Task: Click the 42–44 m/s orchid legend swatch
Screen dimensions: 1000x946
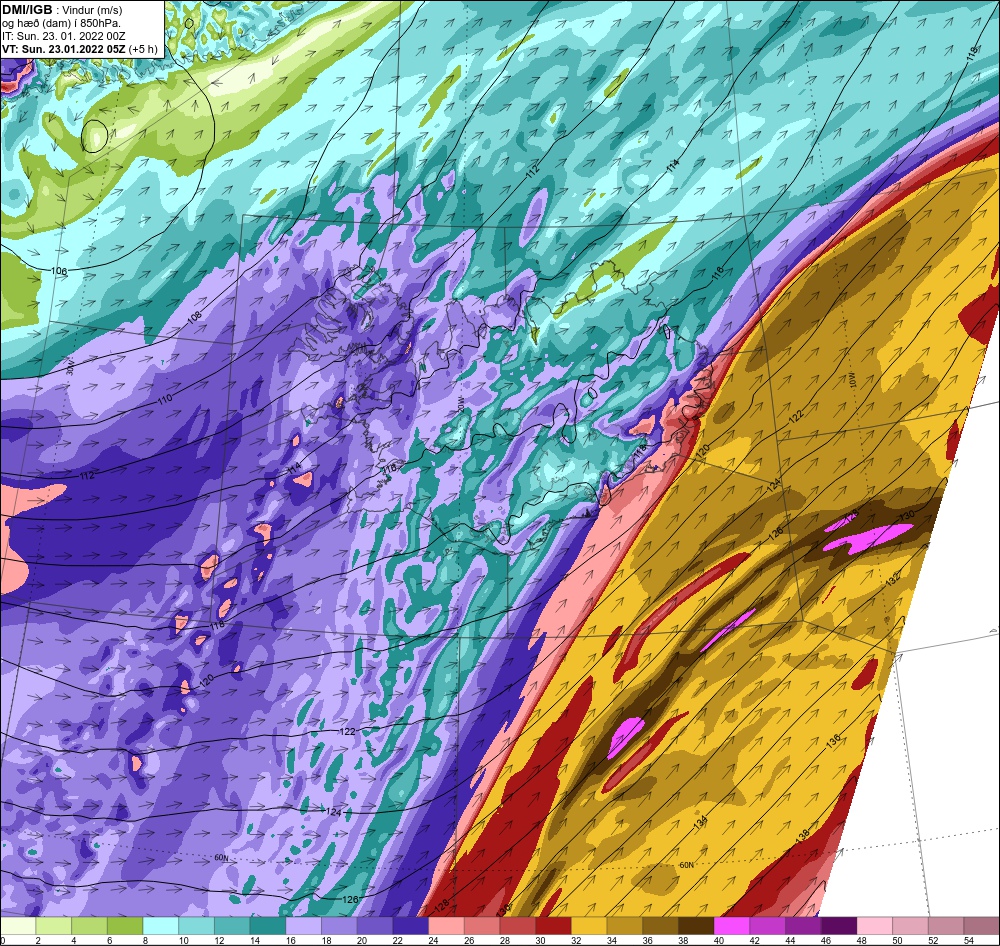Action: (x=768, y=926)
